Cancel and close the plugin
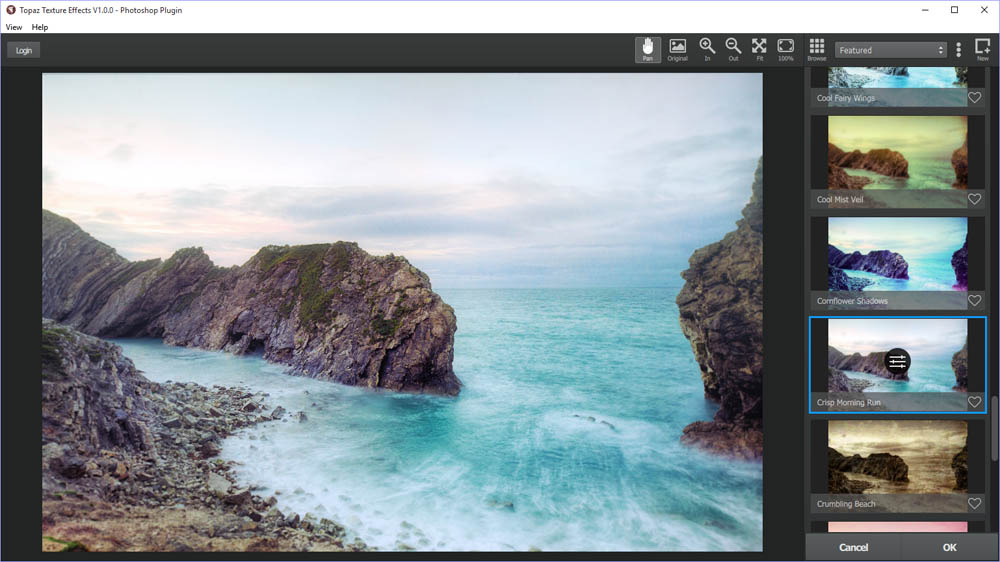 pyautogui.click(x=853, y=547)
